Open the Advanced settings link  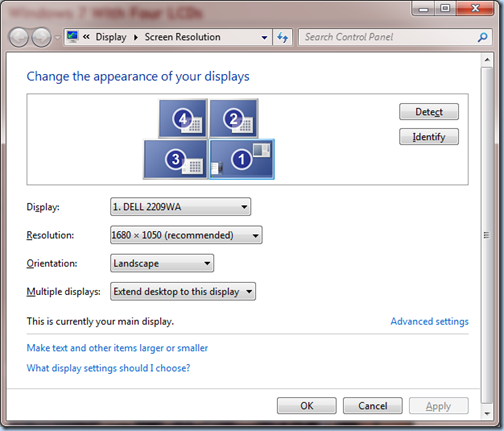pos(429,321)
